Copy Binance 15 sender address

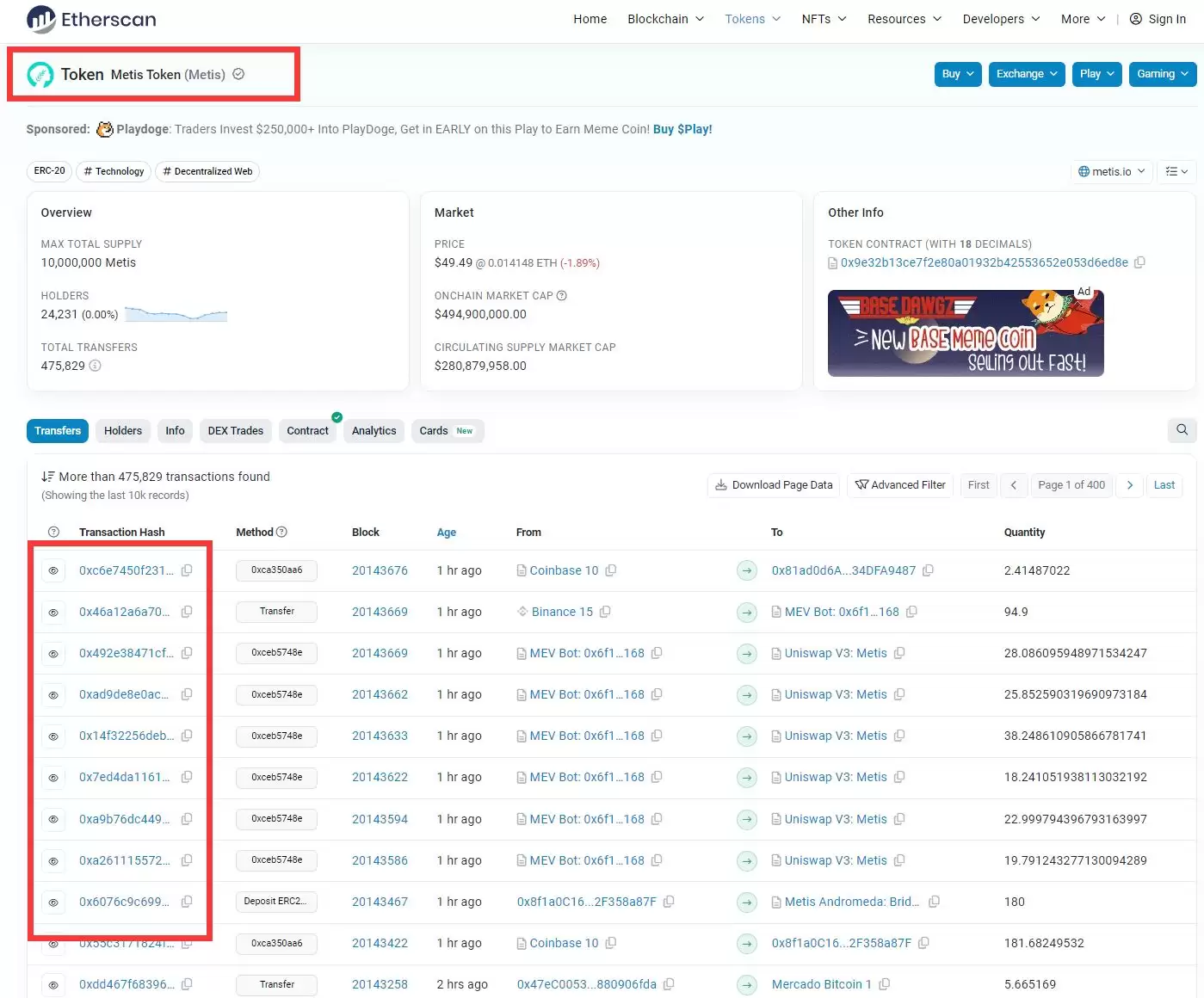[x=605, y=612]
